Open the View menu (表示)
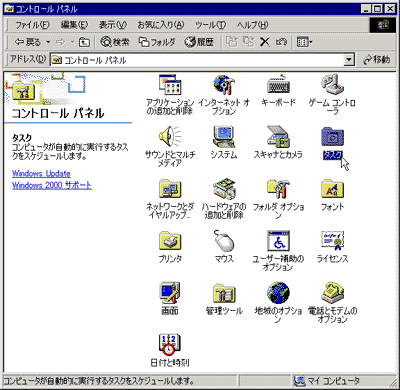 113,25
